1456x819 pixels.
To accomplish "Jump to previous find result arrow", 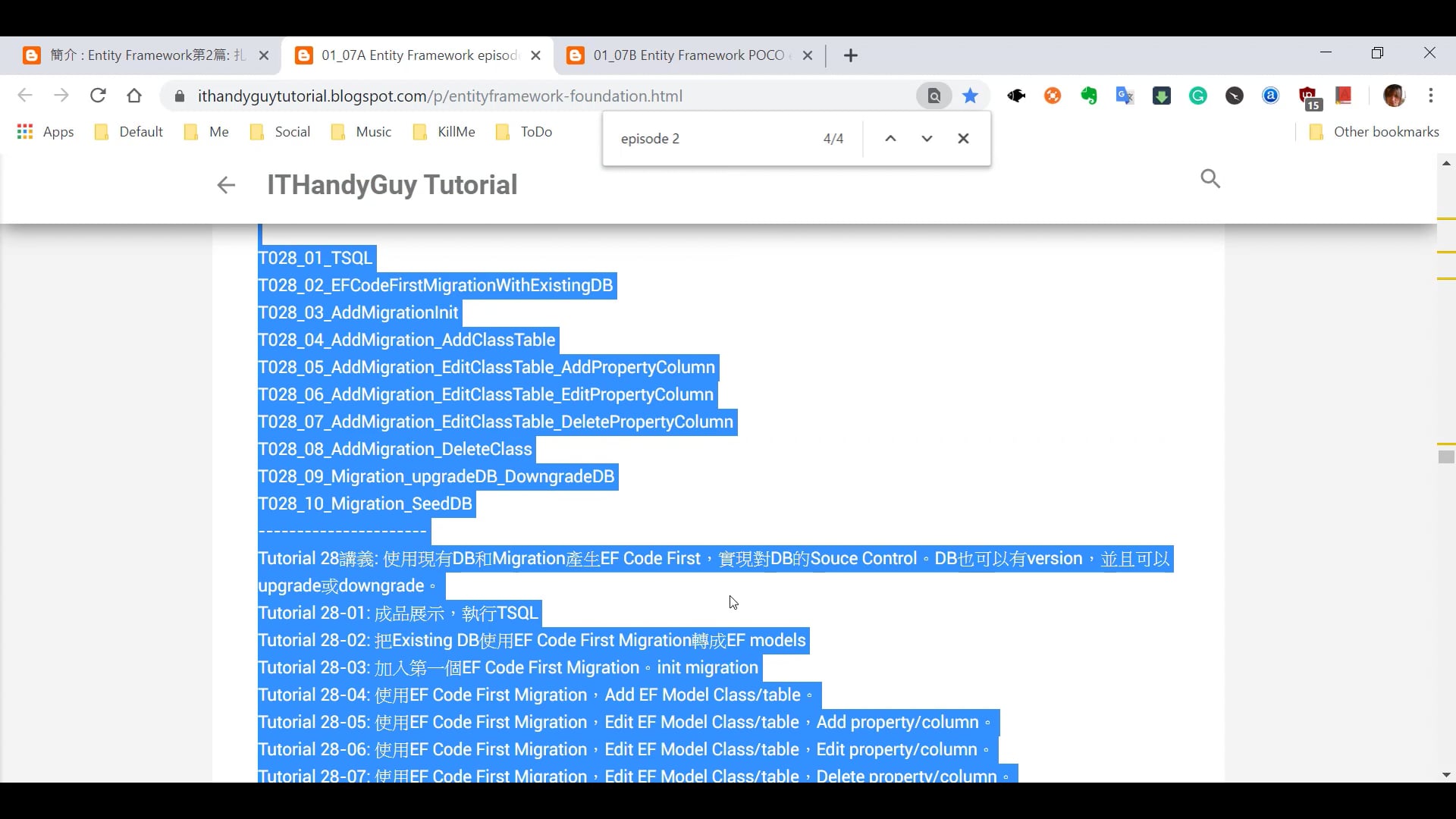I will point(891,139).
